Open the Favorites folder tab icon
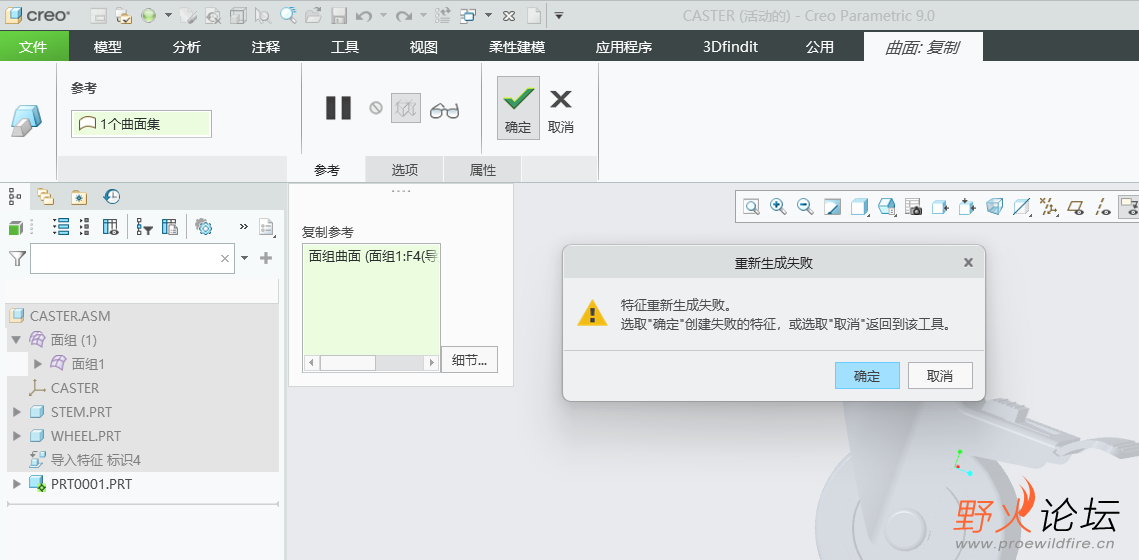Screen dimensions: 1139x560 (x=78, y=197)
